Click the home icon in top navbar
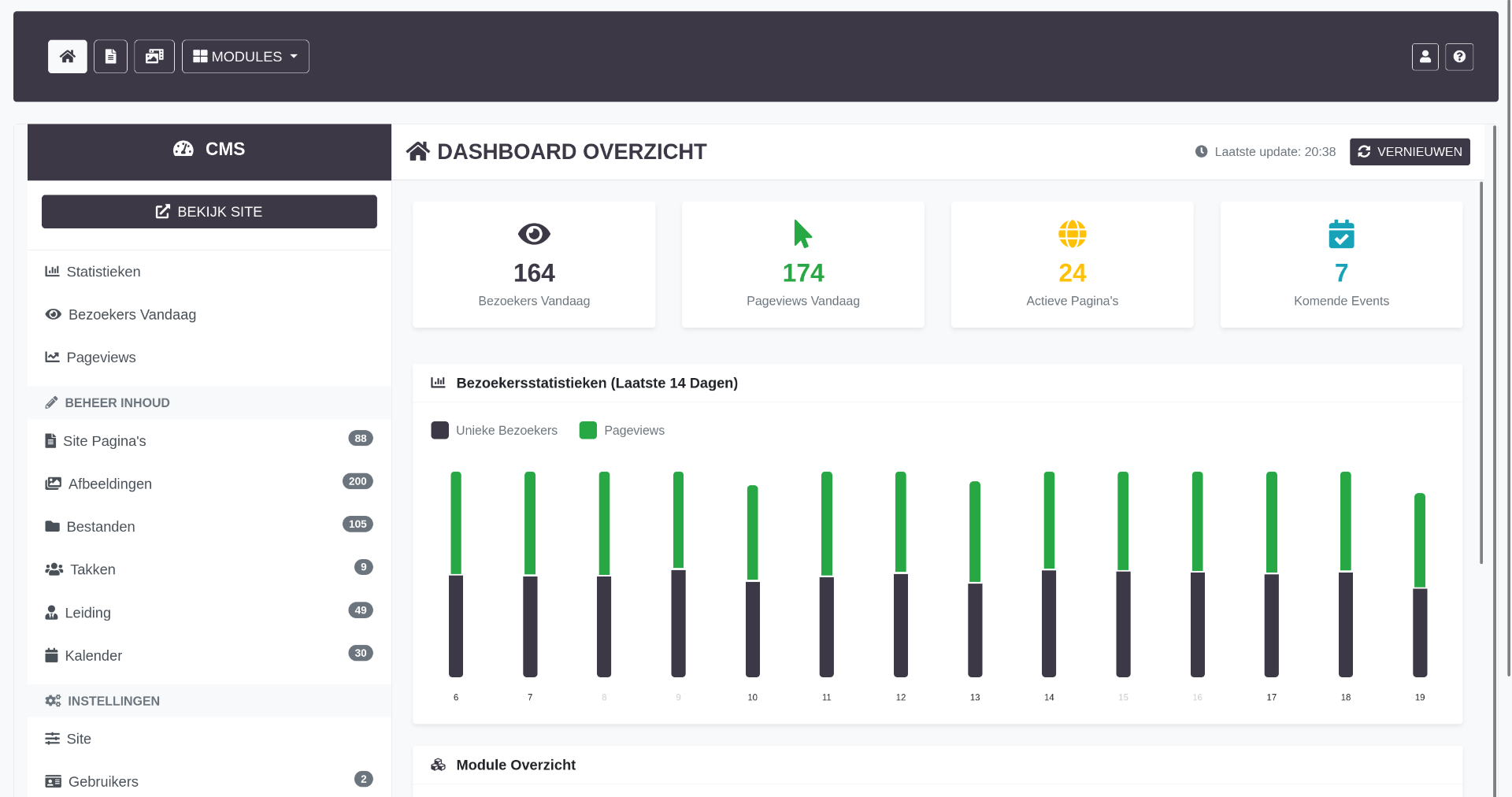 pyautogui.click(x=68, y=57)
